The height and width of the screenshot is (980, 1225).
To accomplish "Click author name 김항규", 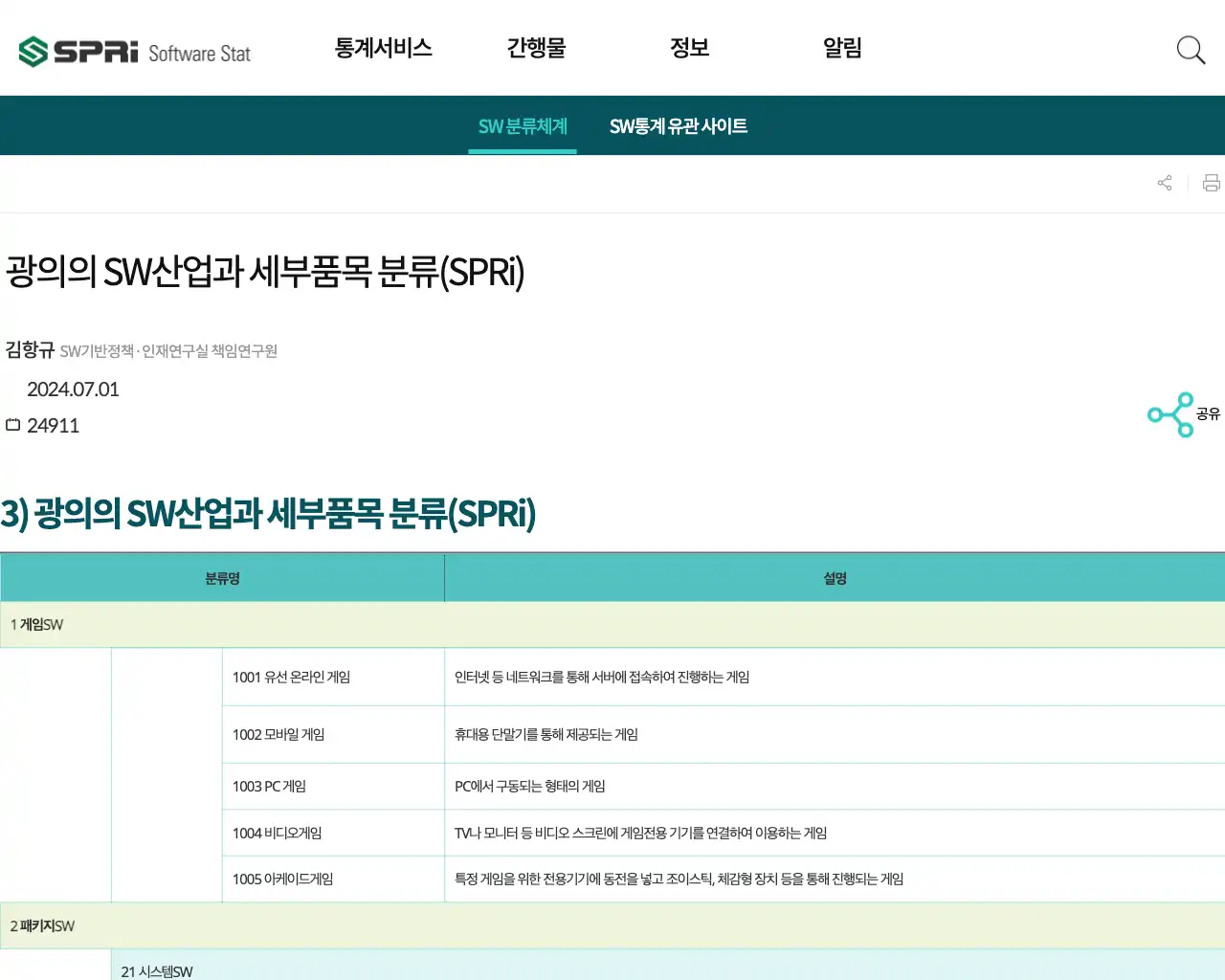I will pos(30,349).
